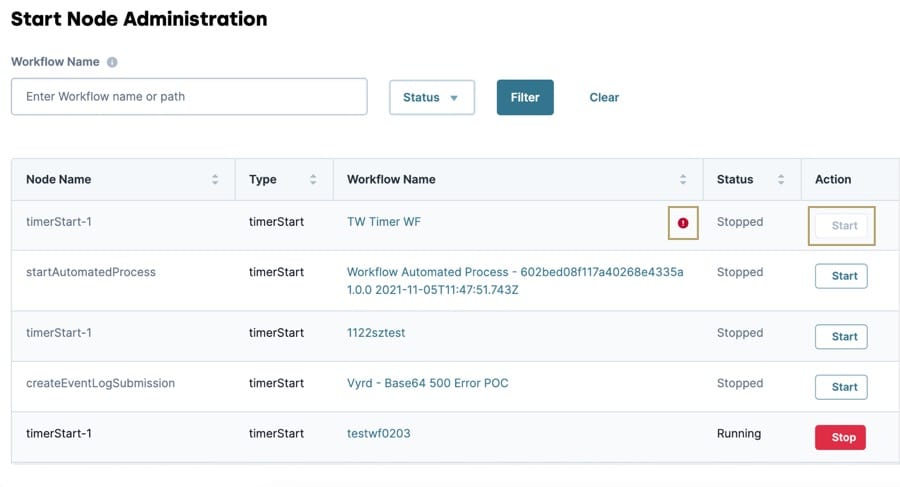Sort the Type column using its arrows
The height and width of the screenshot is (487, 900).
tap(313, 179)
